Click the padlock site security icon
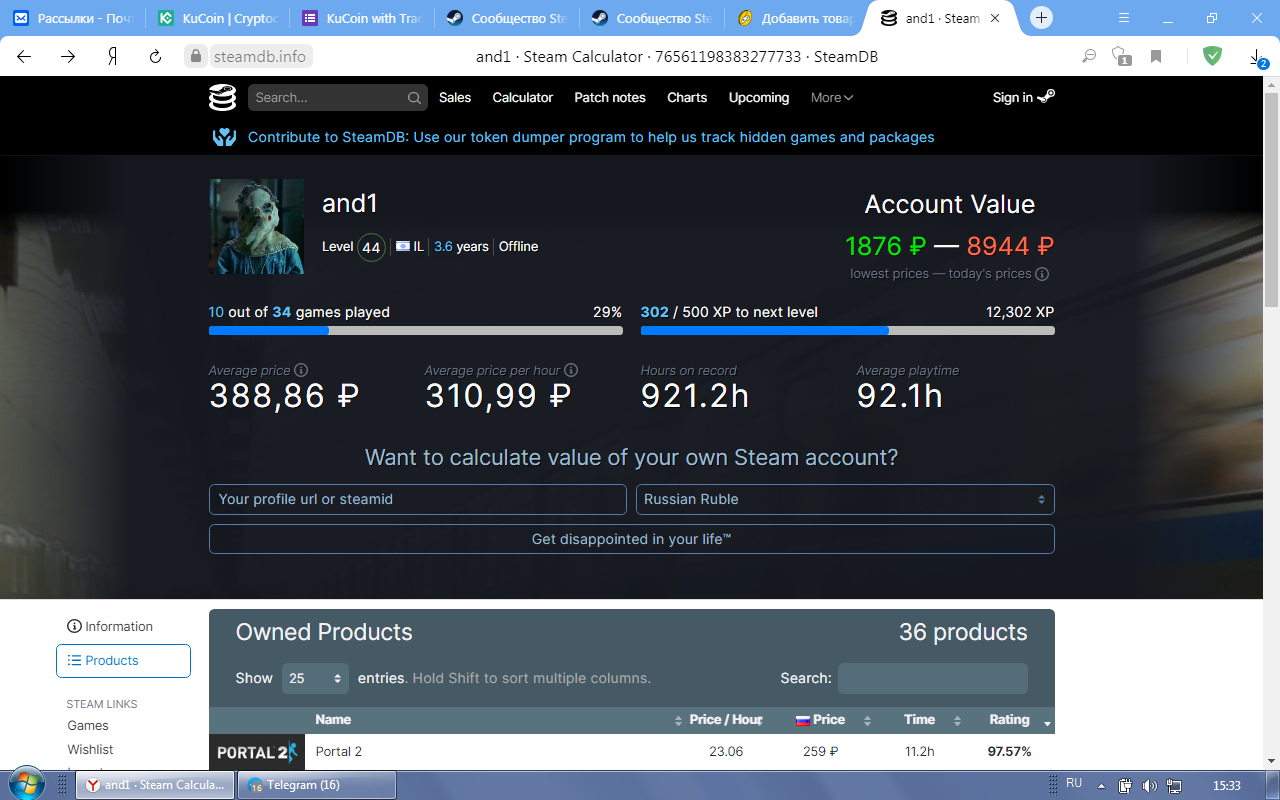The image size is (1280, 800). tap(196, 57)
